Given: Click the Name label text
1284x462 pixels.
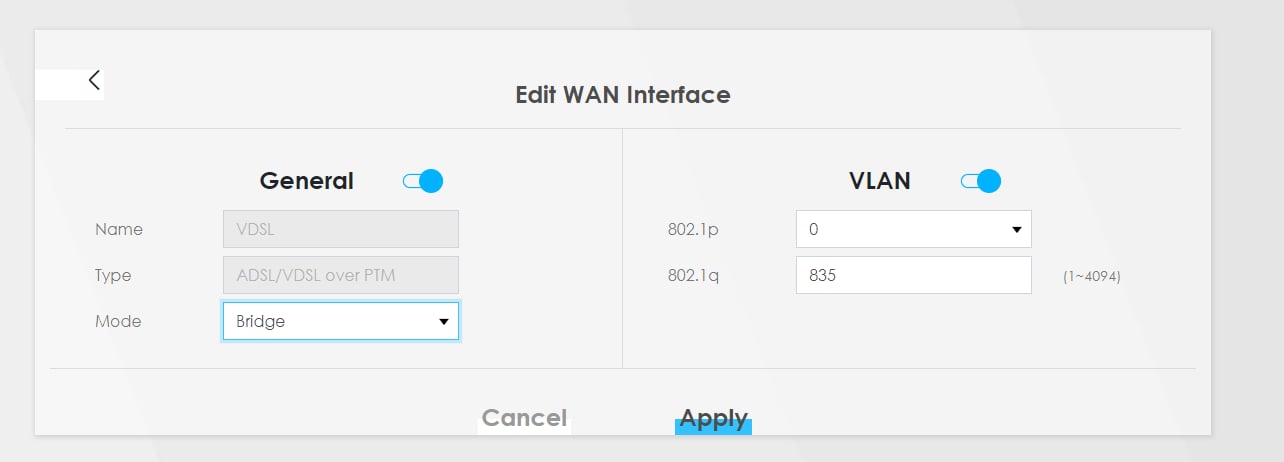Looking at the screenshot, I should coord(119,229).
